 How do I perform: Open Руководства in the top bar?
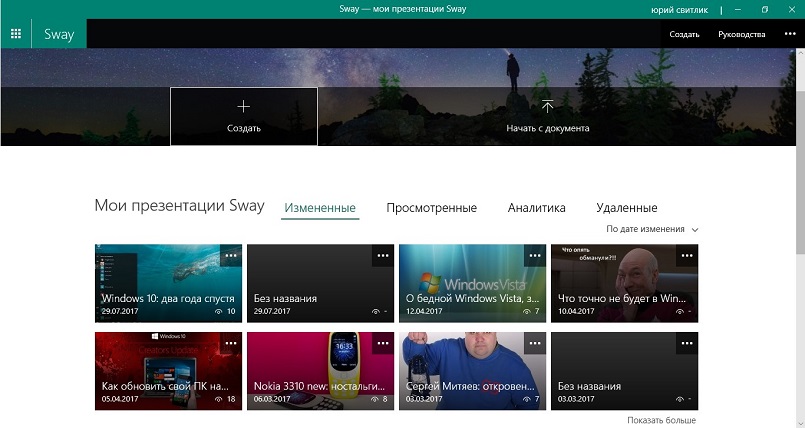[x=742, y=34]
